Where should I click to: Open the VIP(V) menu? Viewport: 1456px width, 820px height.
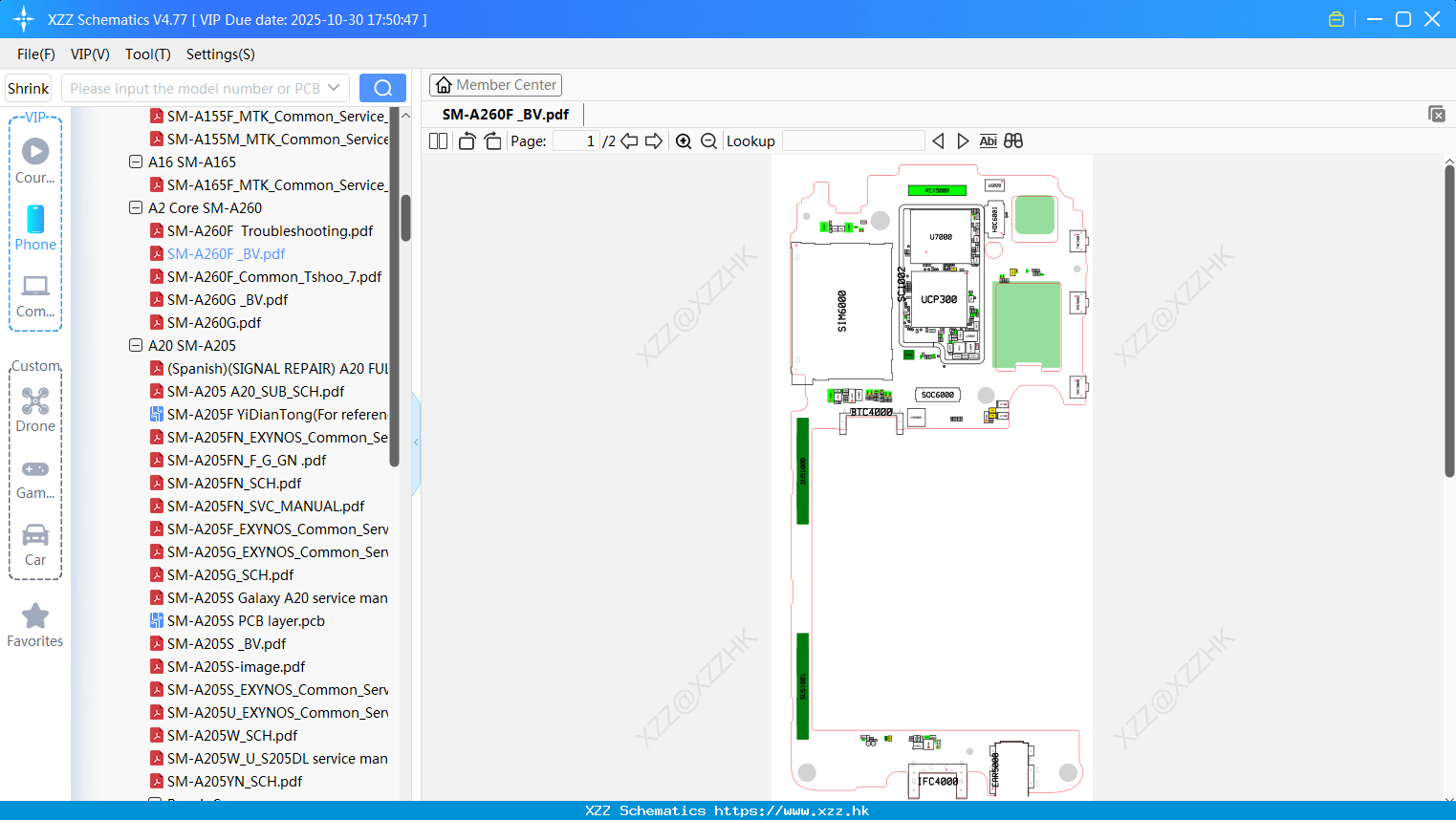click(x=90, y=54)
